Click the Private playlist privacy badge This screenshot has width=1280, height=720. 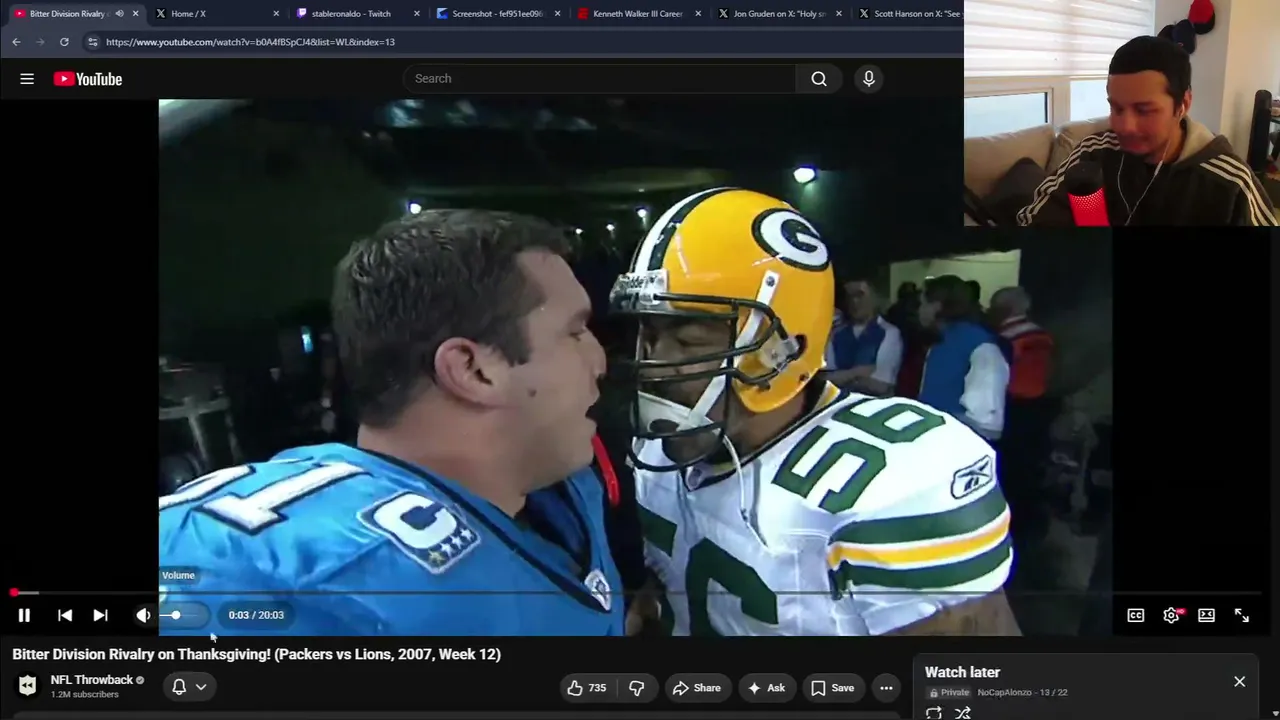tap(949, 692)
